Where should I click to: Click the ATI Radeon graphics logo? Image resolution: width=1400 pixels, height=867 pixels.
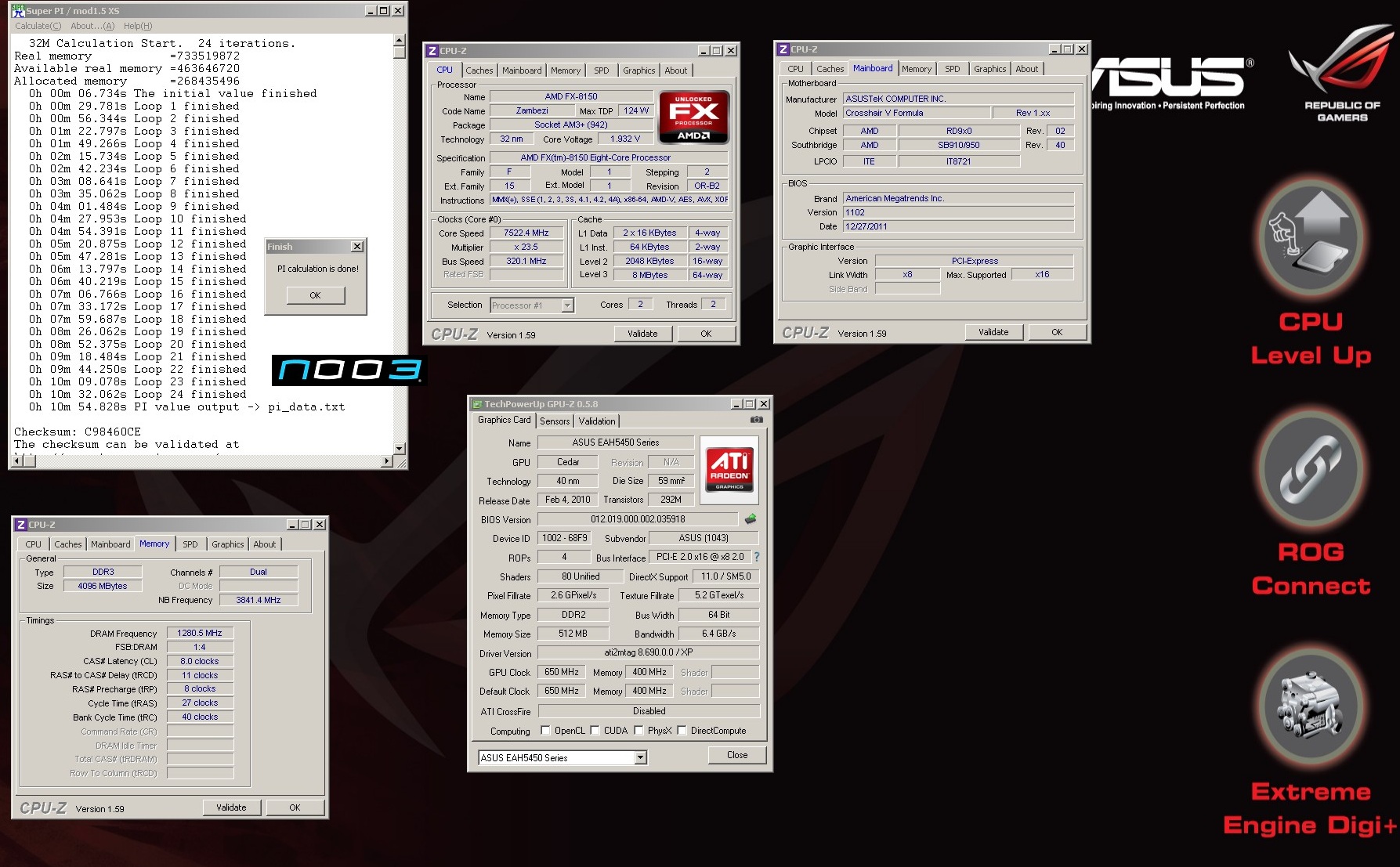pos(729,468)
